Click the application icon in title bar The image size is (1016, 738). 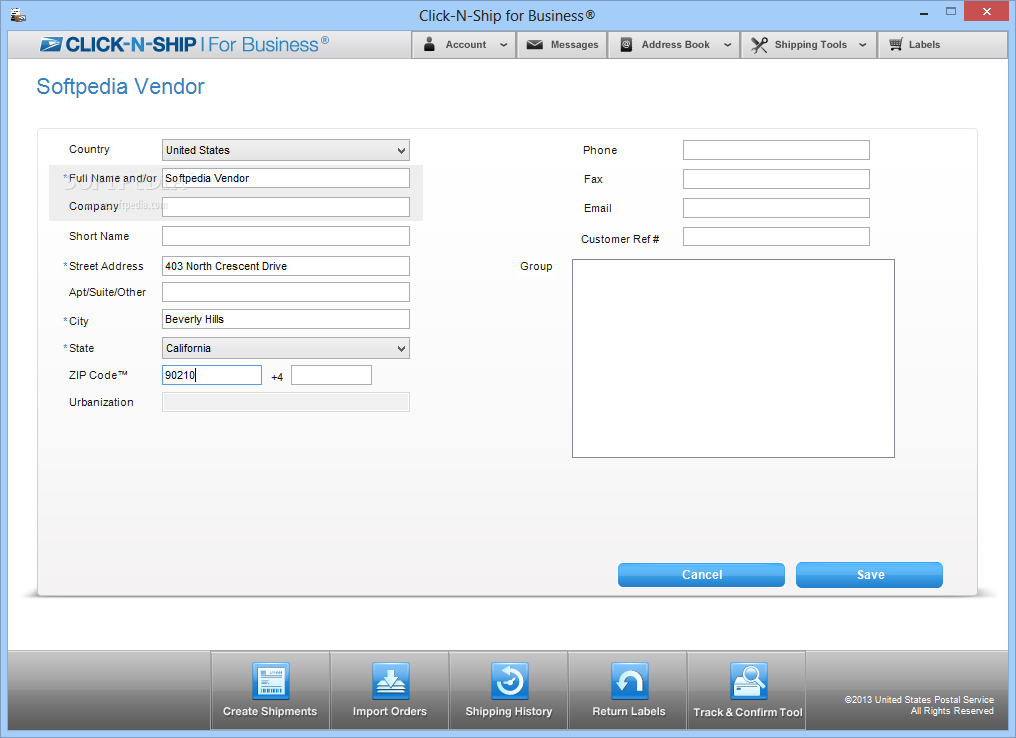point(18,14)
